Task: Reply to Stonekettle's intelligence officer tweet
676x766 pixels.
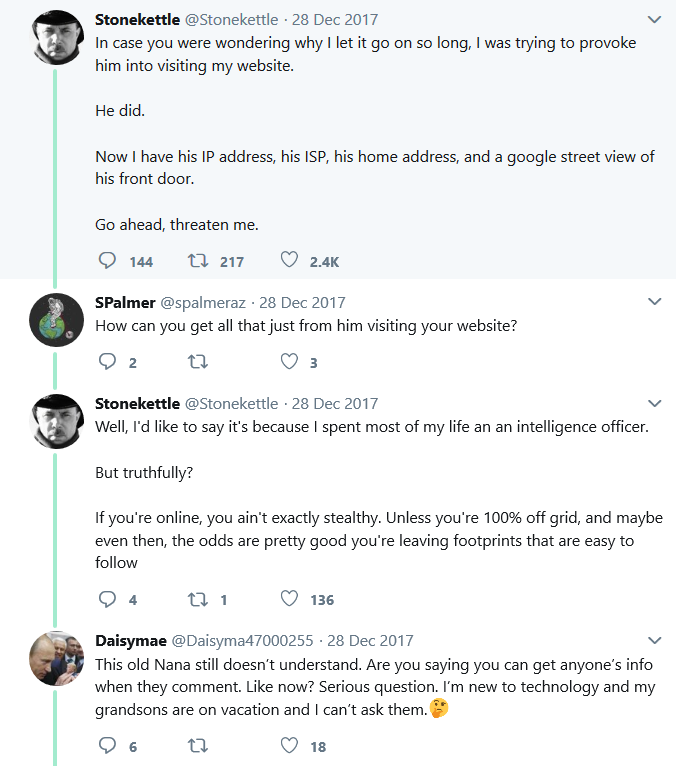Action: point(107,599)
